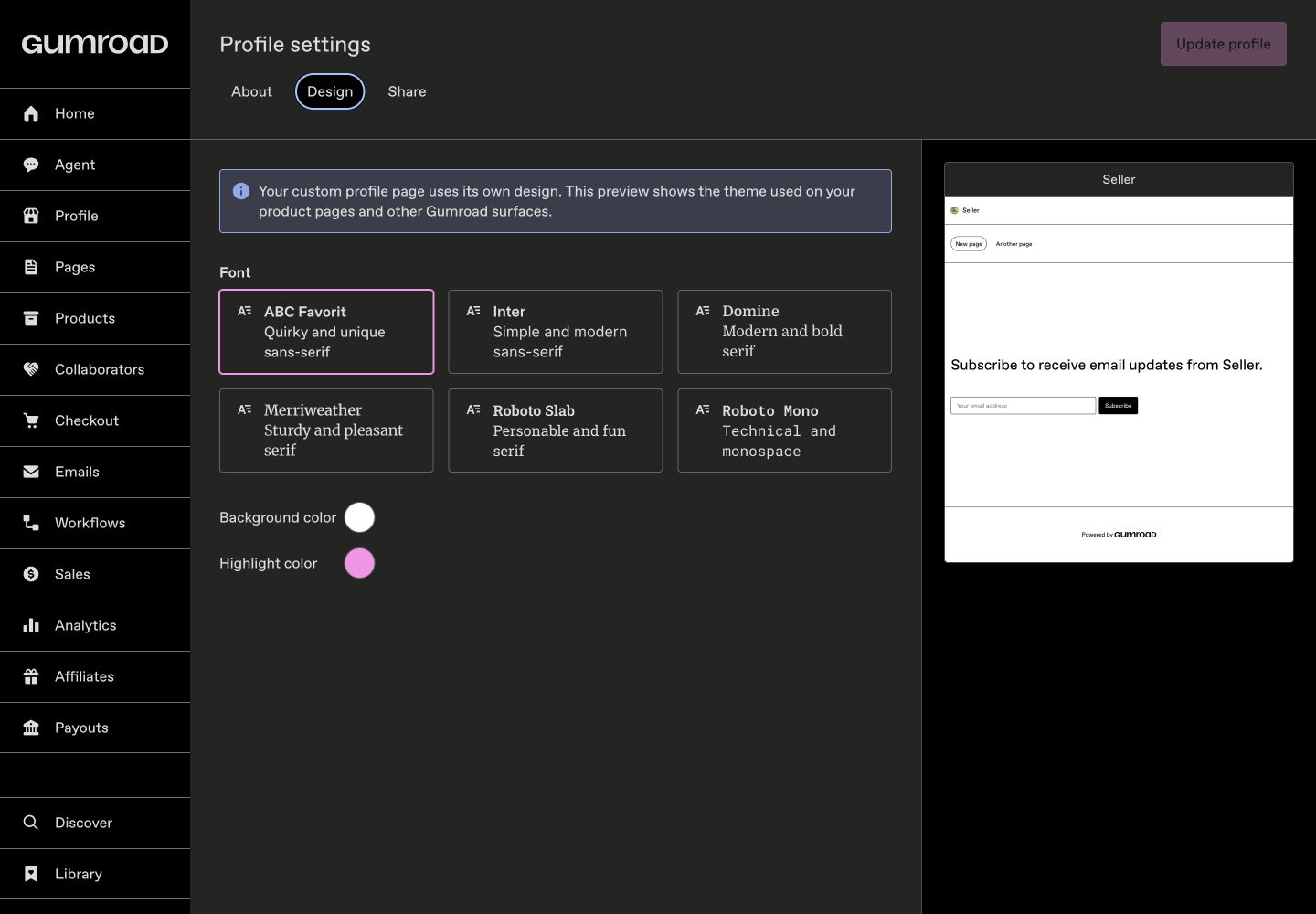
Task: Open Profile in the sidebar
Action: [95, 216]
